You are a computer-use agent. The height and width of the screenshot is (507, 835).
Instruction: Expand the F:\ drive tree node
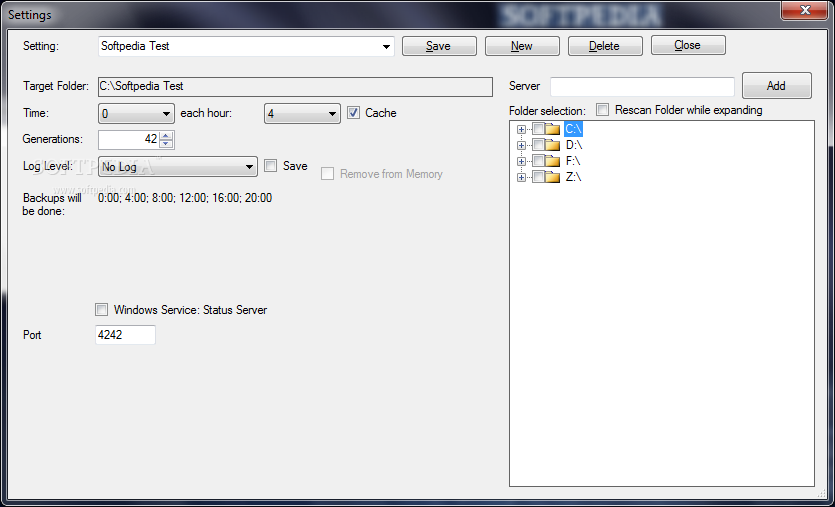pyautogui.click(x=521, y=161)
